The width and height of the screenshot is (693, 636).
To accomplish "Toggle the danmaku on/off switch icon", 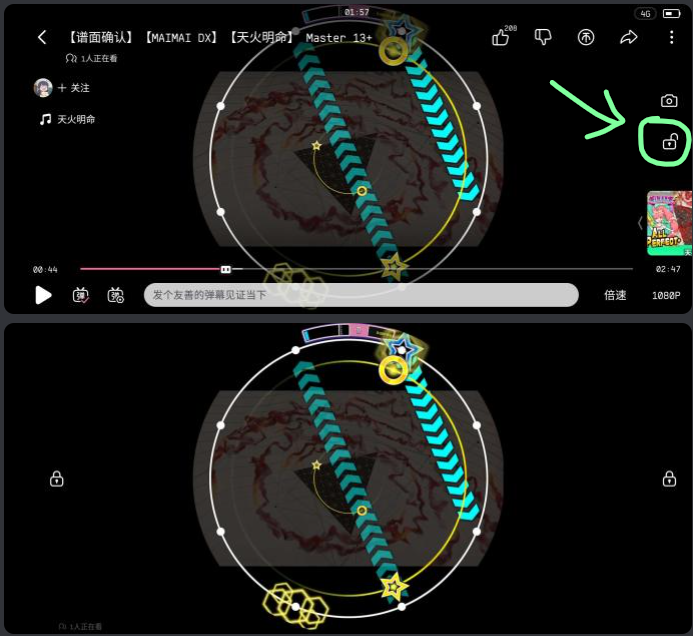I will point(81,295).
